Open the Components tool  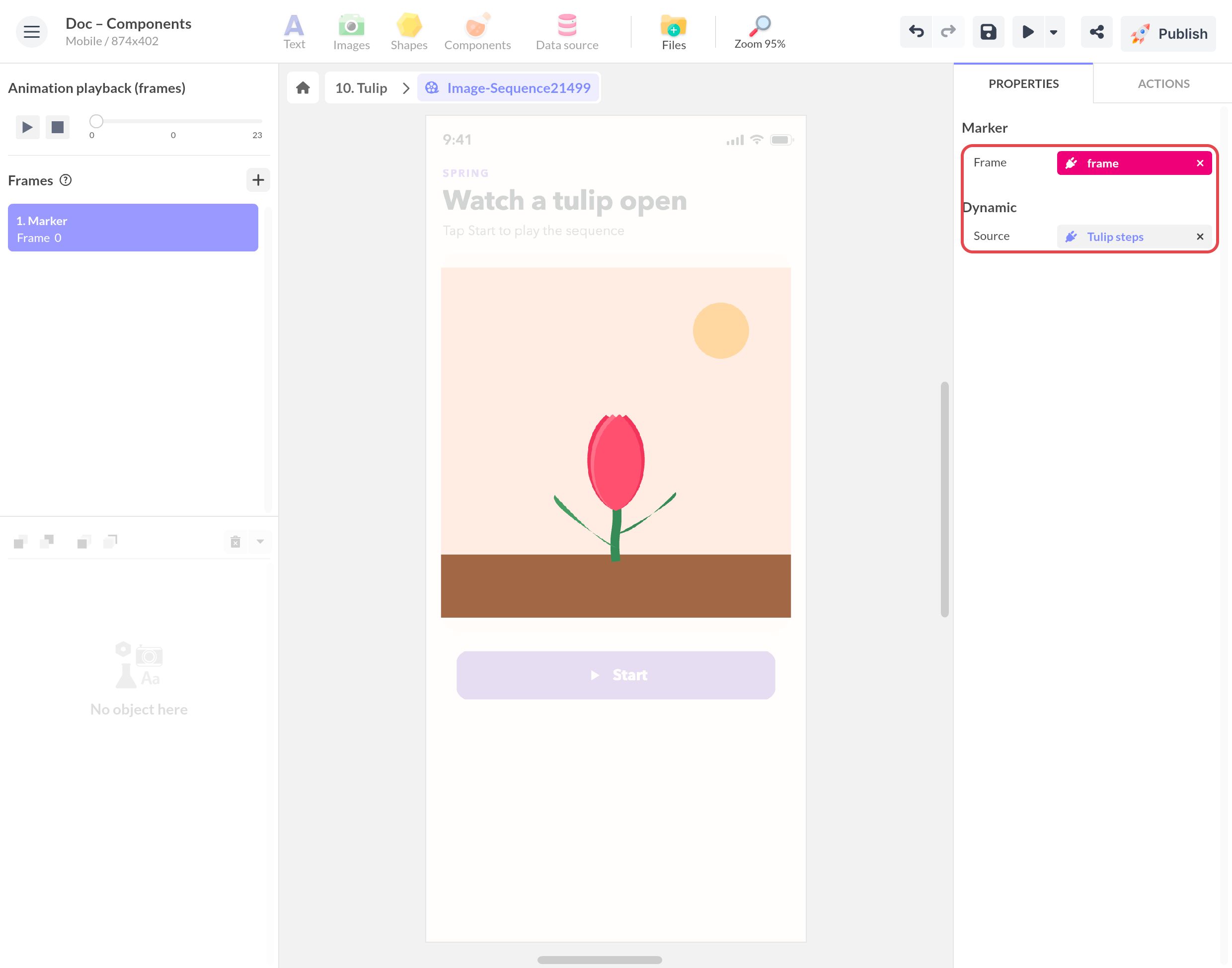pos(477,32)
